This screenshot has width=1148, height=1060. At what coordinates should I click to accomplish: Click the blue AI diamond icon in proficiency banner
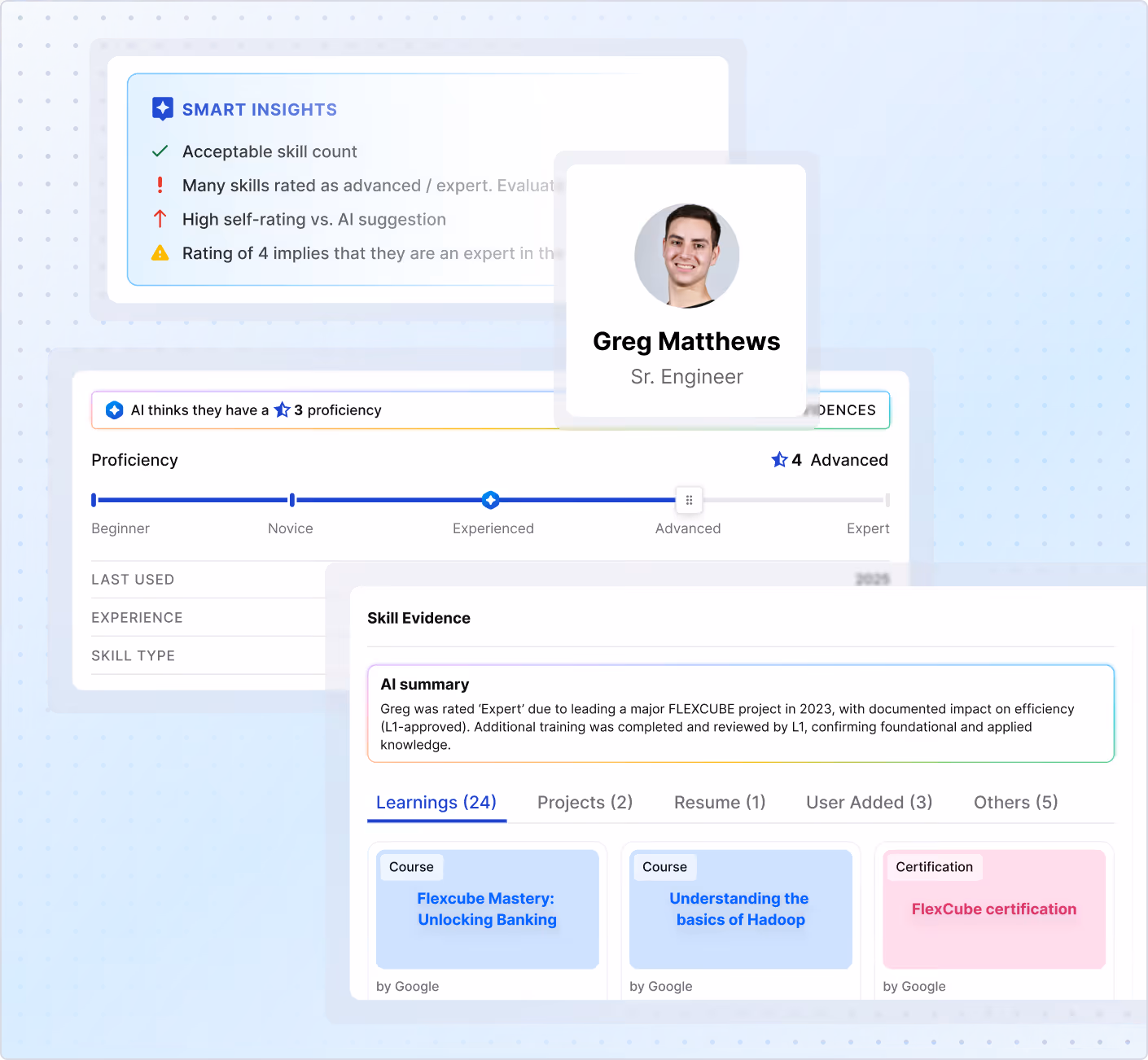click(x=115, y=410)
